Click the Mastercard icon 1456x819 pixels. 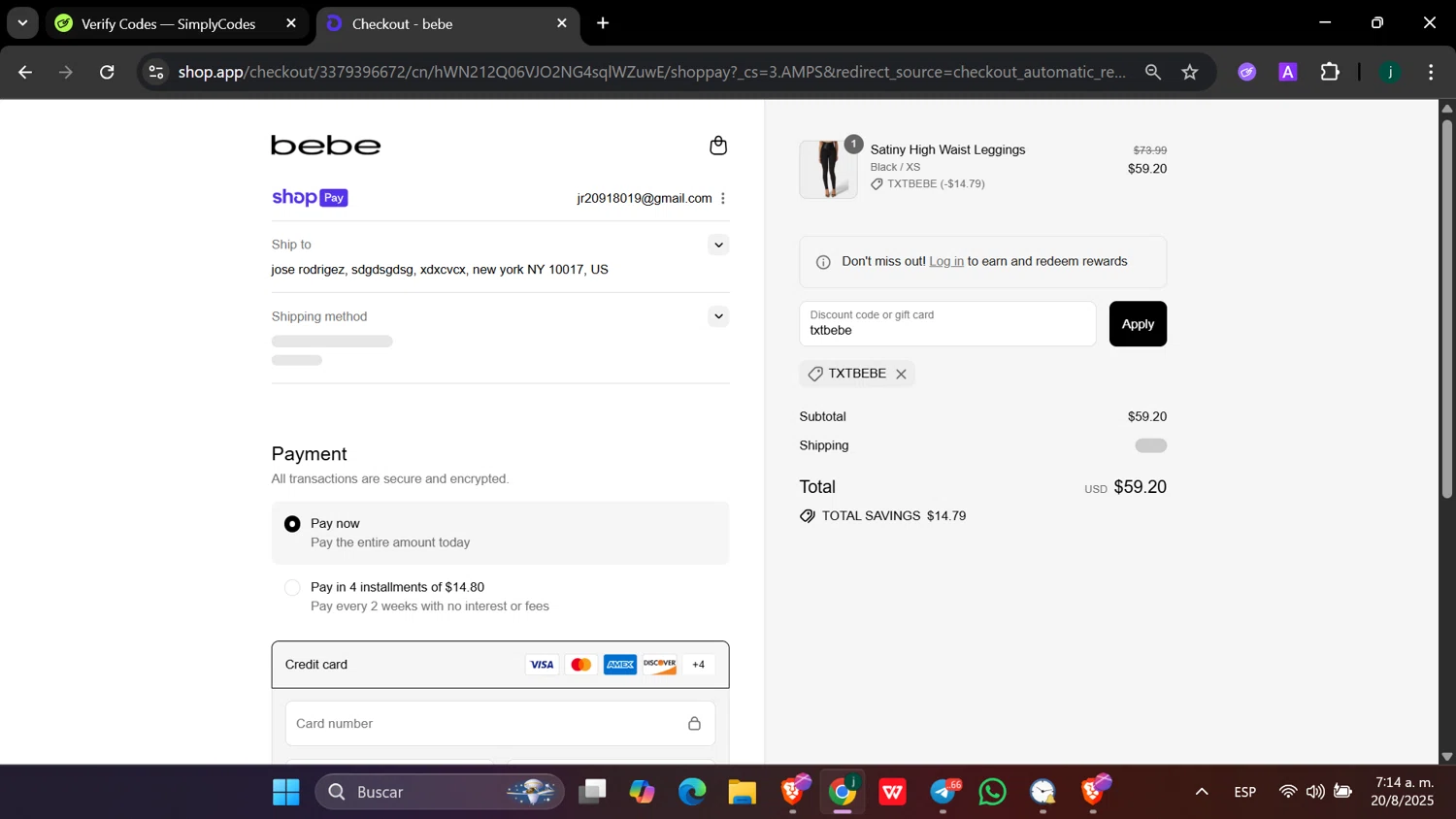581,665
